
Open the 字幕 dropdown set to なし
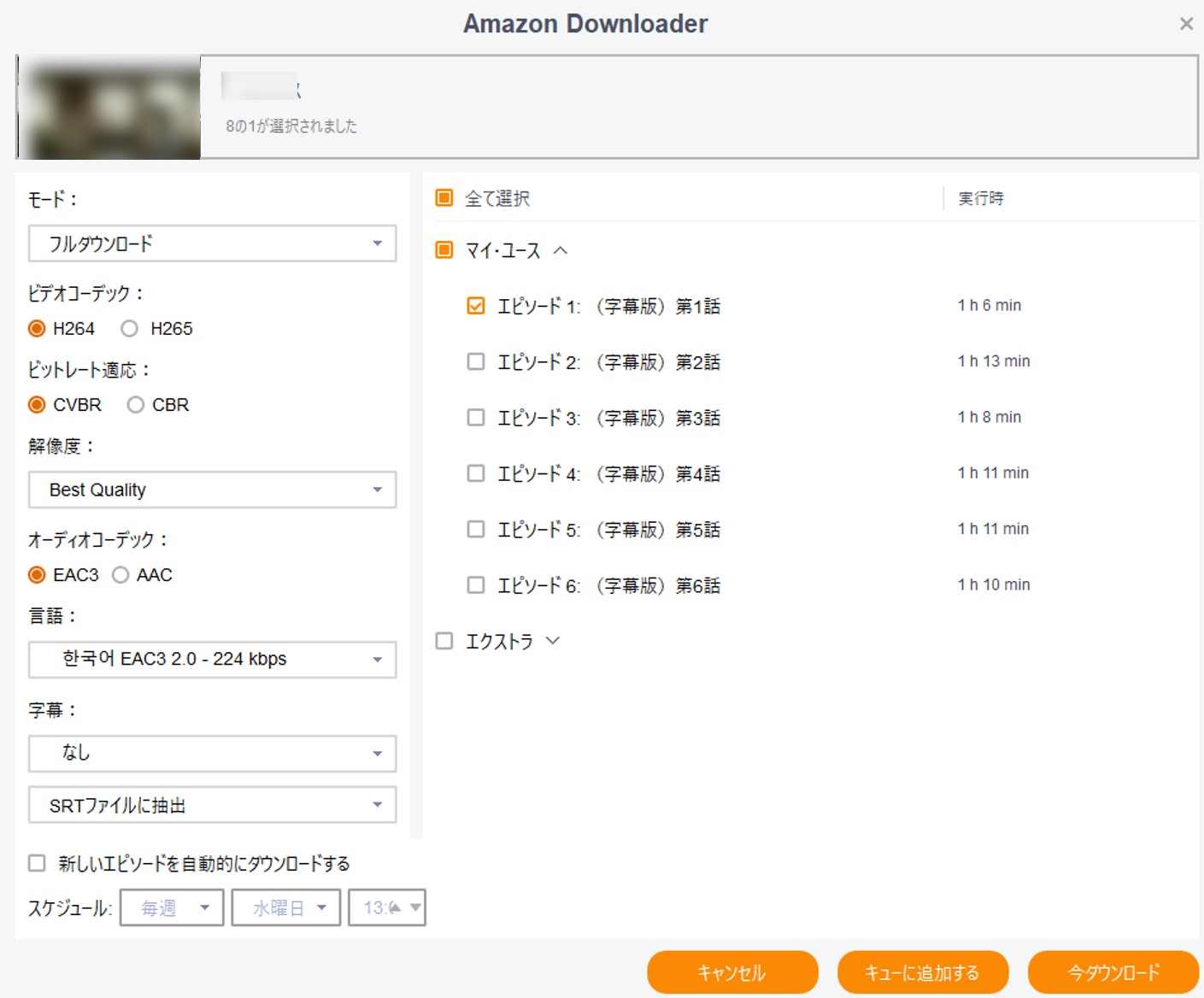point(213,754)
